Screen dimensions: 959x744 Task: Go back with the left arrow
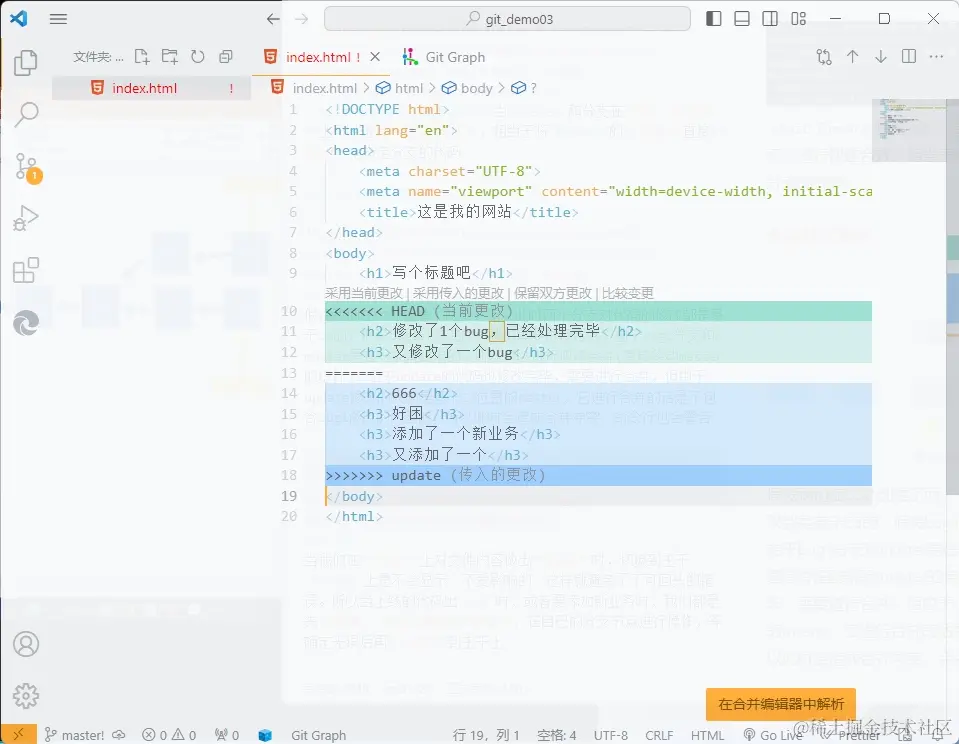tap(273, 19)
